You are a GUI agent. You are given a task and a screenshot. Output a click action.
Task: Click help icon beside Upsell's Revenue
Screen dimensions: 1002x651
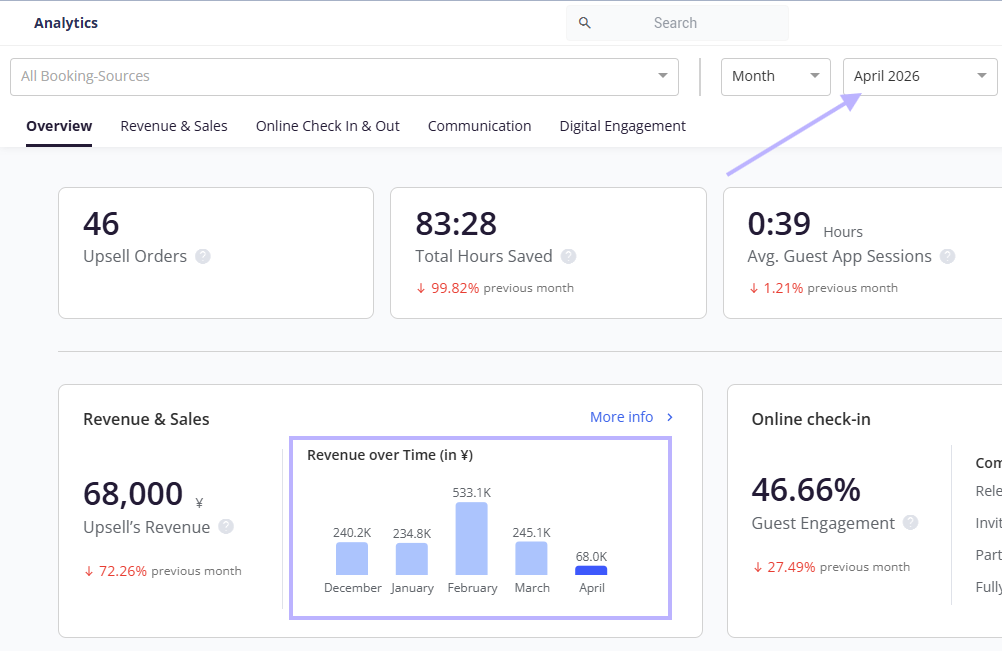pos(226,526)
